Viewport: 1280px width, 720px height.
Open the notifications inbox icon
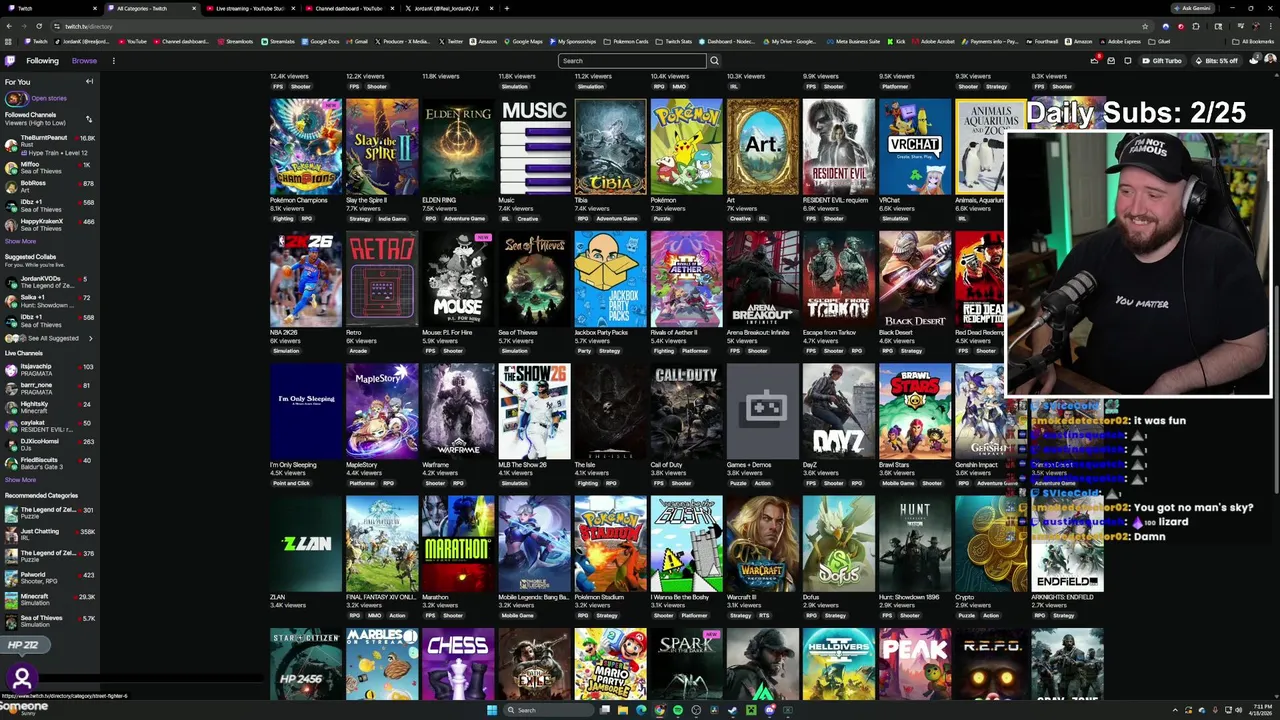pyautogui.click(x=1111, y=60)
